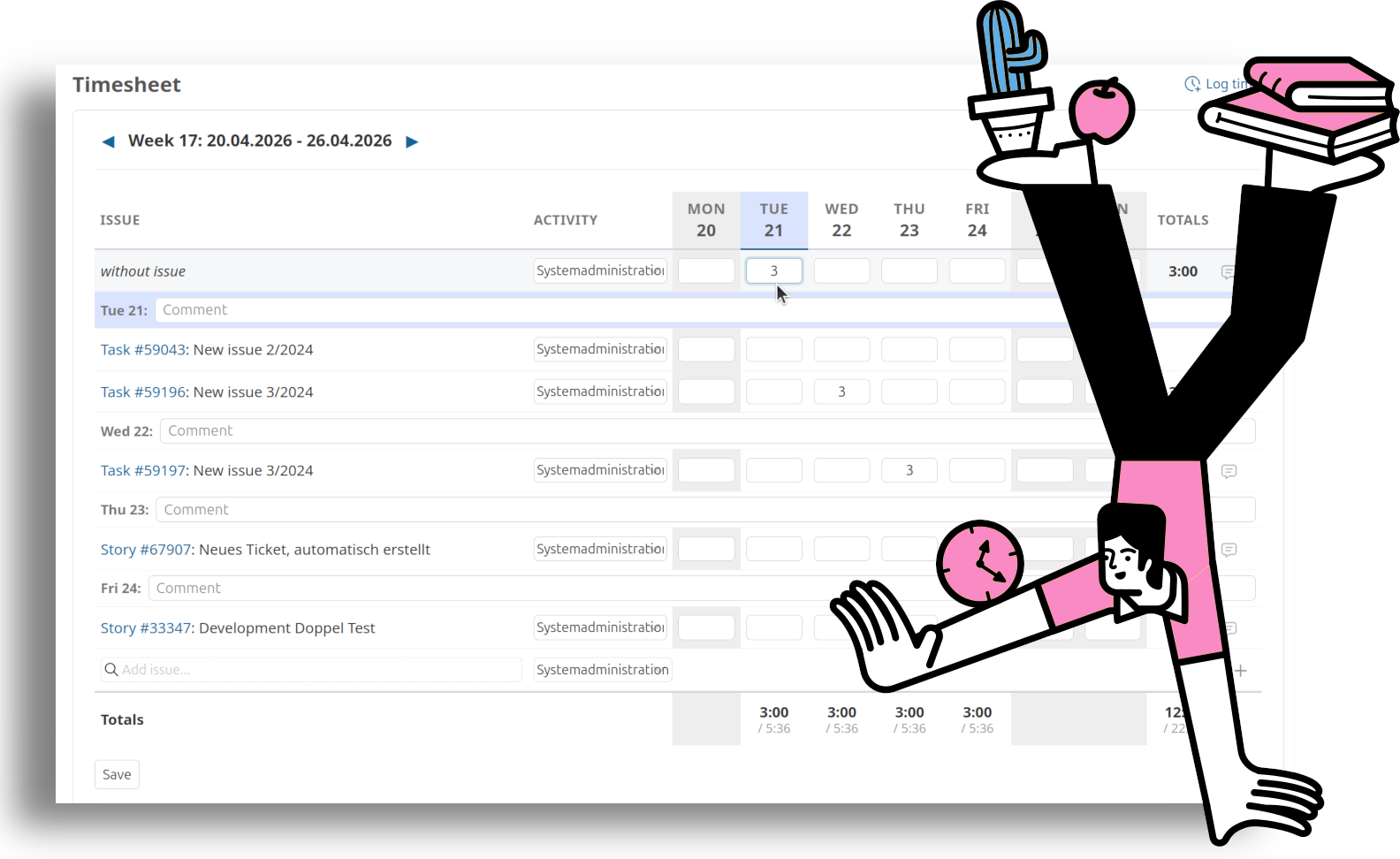Open the comment icon in the Story #67907 row
Image resolution: width=1400 pixels, height=859 pixels.
[1229, 550]
